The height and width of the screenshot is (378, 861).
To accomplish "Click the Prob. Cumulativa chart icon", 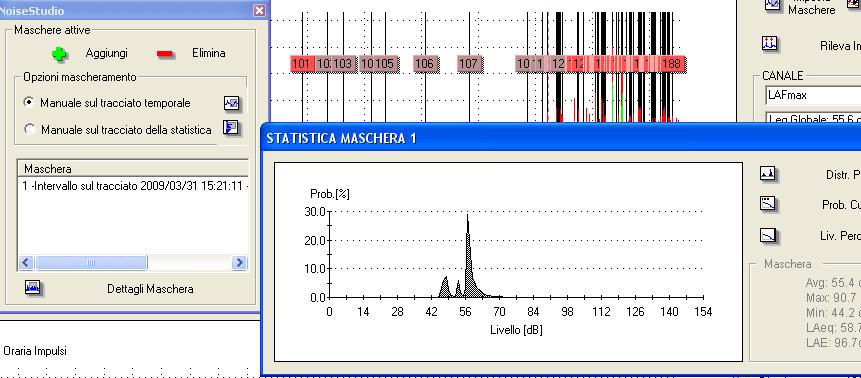I will pos(768,204).
